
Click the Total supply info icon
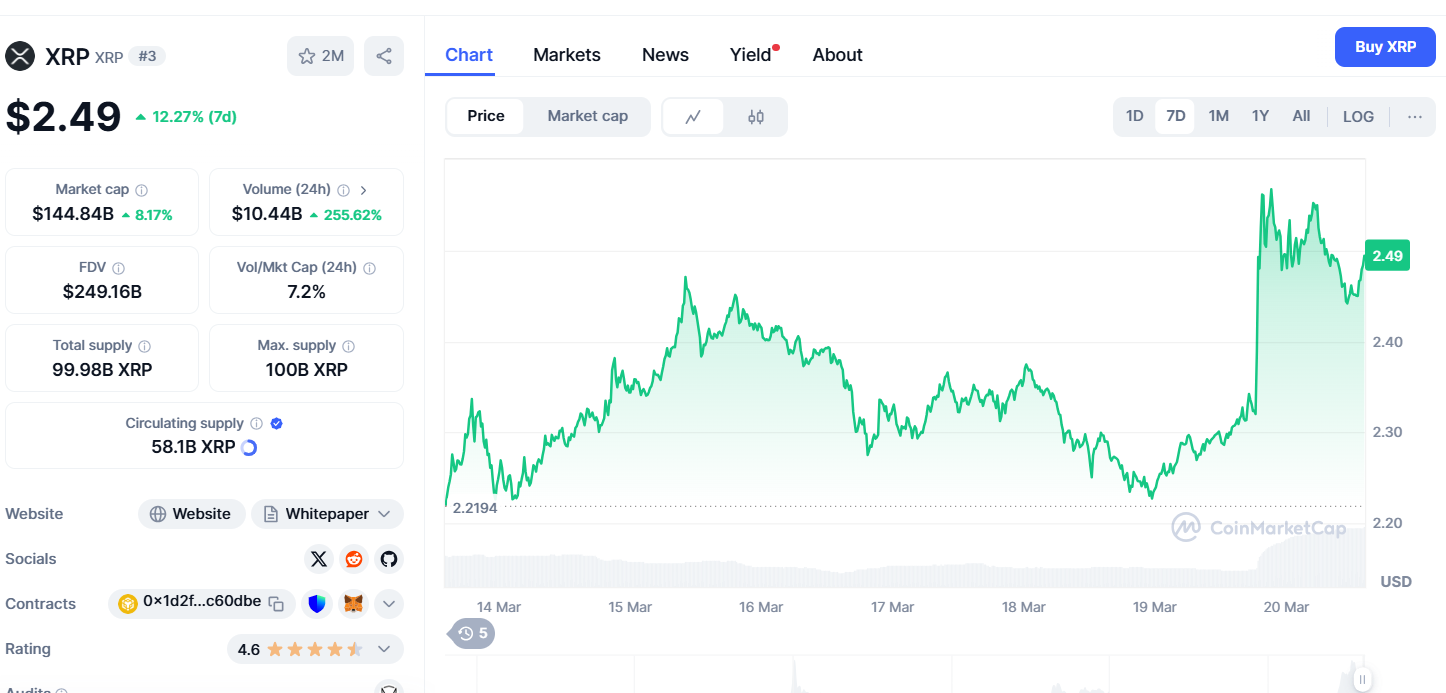tap(144, 346)
